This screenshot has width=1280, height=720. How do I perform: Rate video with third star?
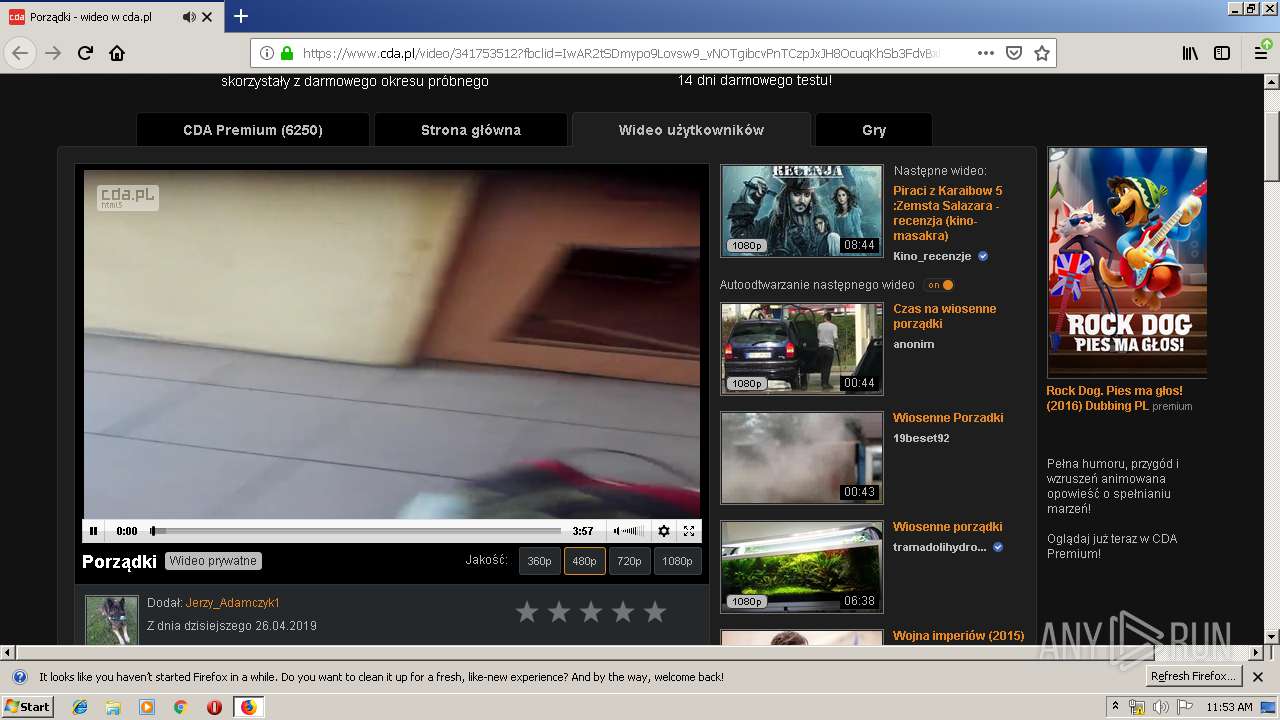tap(591, 612)
